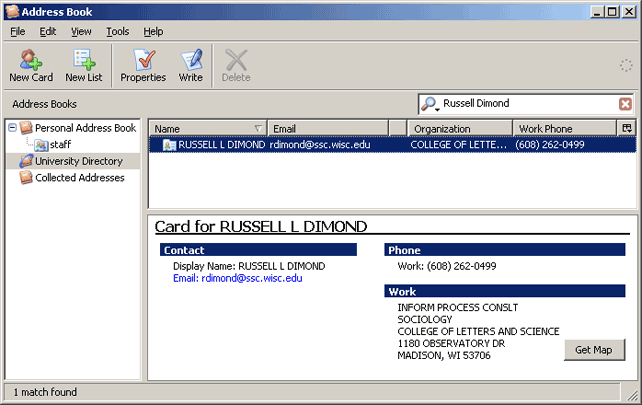Viewport: 642px width, 405px height.
Task: Click the 1180 OBSERVATORY DR address line
Action: click(x=451, y=343)
